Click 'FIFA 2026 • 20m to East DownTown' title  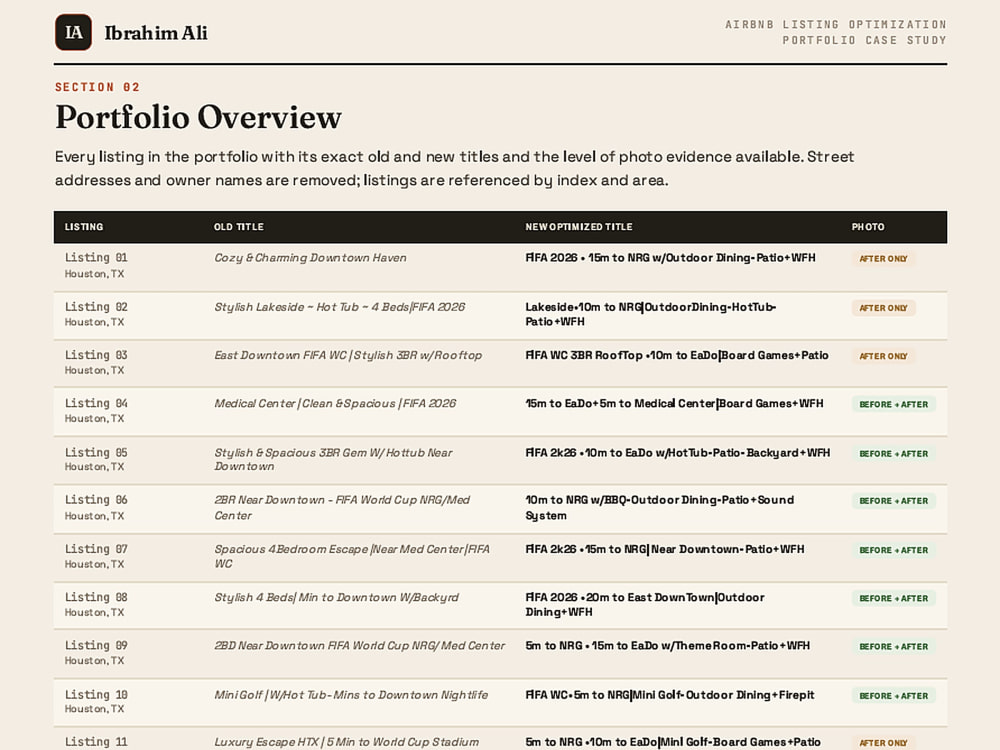[645, 605]
